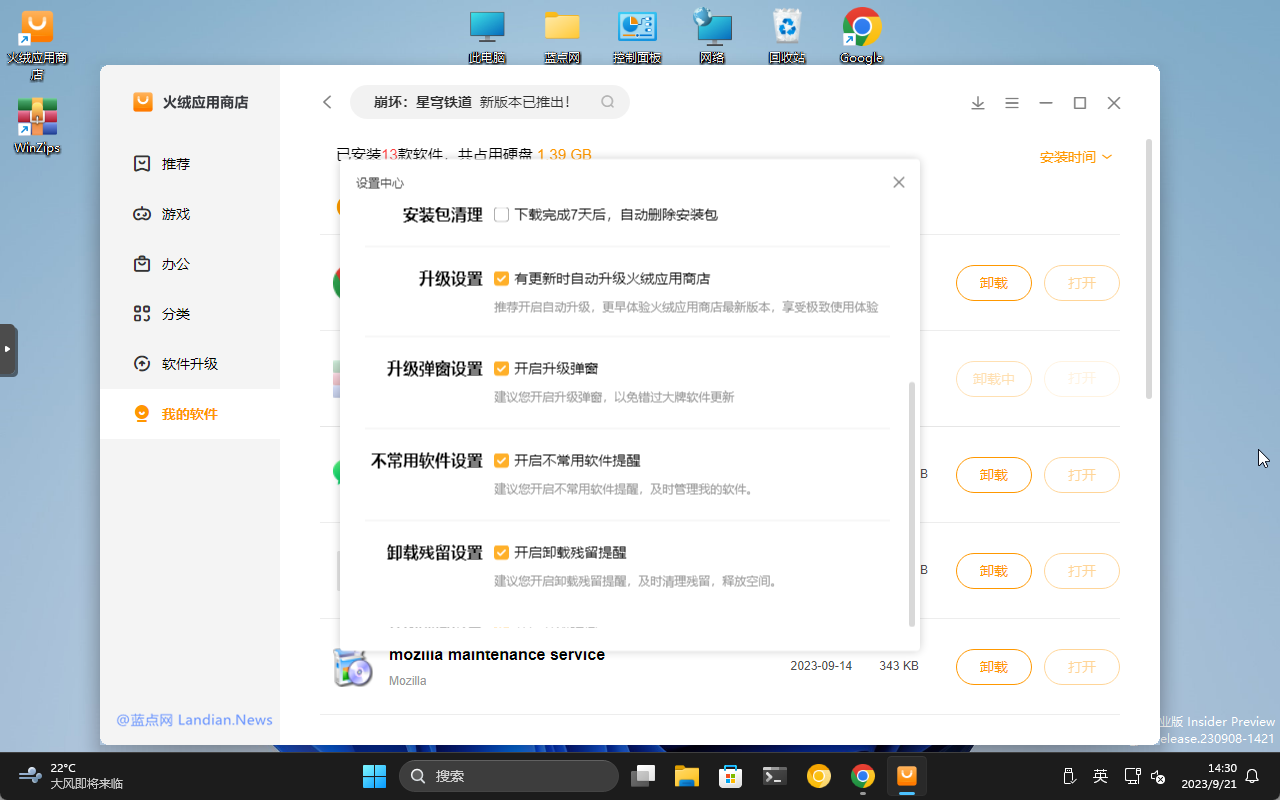Click the search magnifier icon
1280x800 pixels.
point(607,102)
